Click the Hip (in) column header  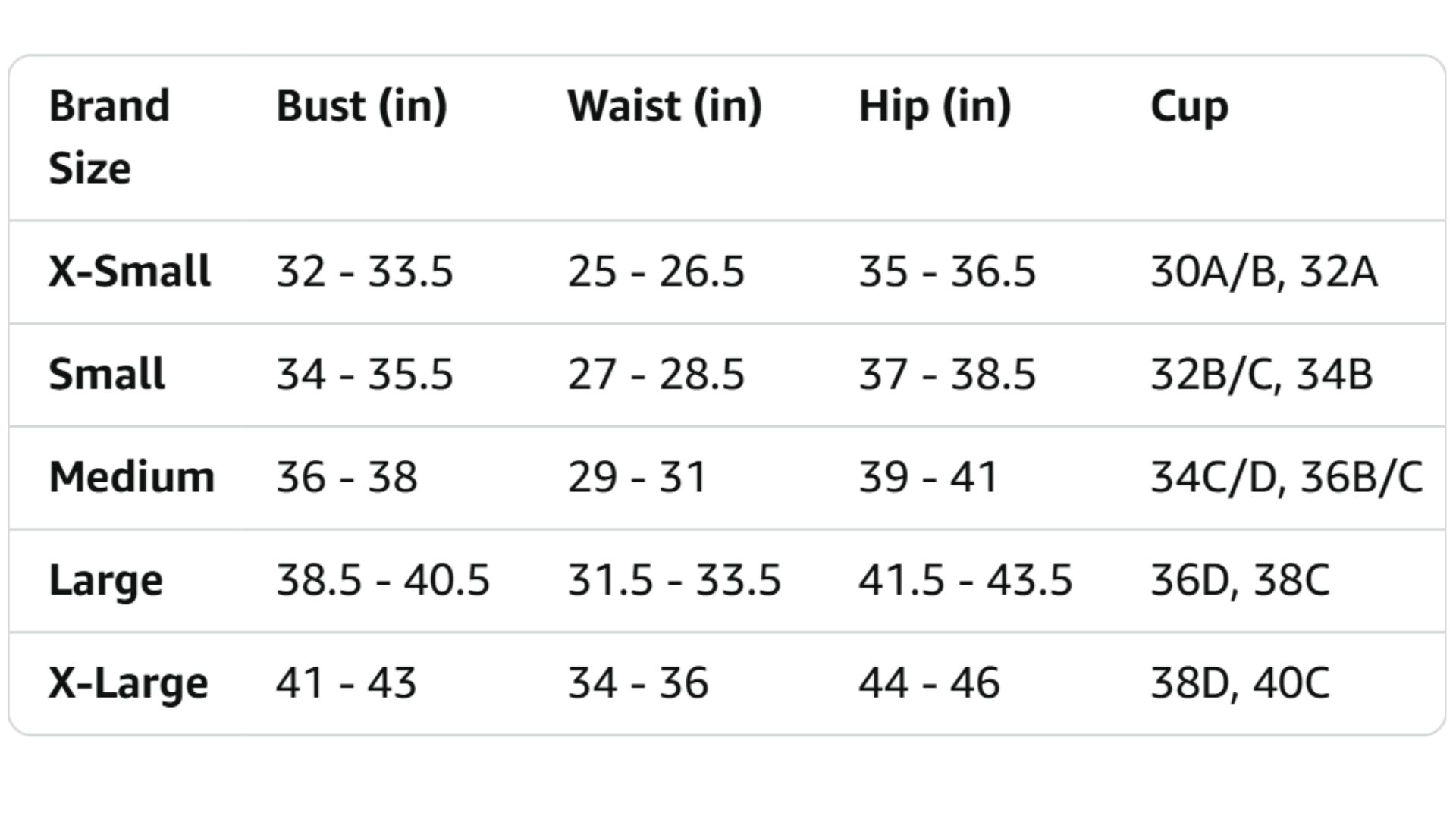coord(934,106)
